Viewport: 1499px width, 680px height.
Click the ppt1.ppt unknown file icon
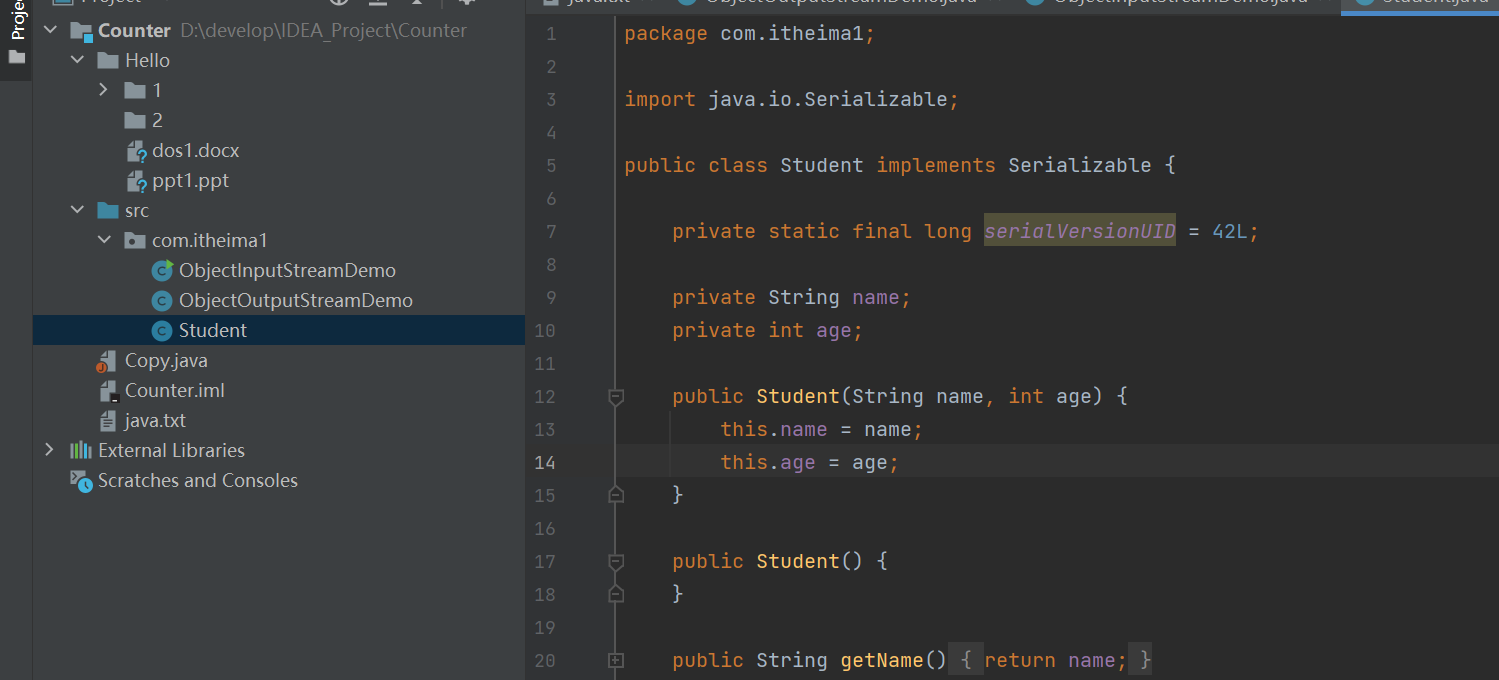tap(136, 181)
